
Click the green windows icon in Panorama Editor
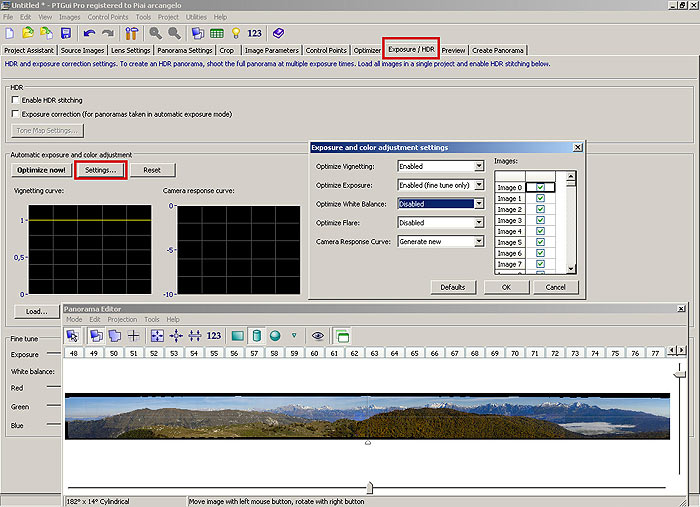click(x=342, y=336)
